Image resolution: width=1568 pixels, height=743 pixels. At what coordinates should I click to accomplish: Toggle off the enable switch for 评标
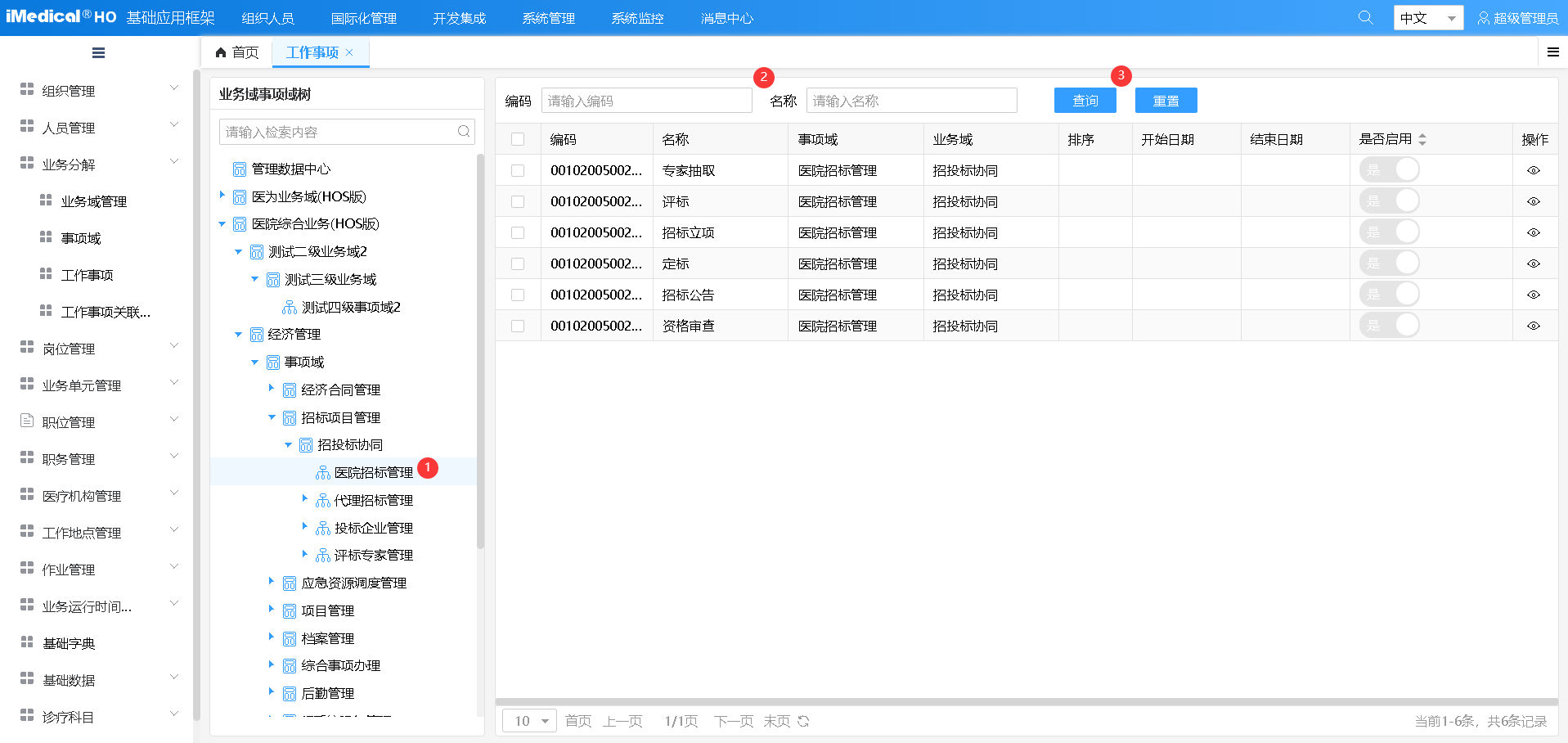(1389, 200)
